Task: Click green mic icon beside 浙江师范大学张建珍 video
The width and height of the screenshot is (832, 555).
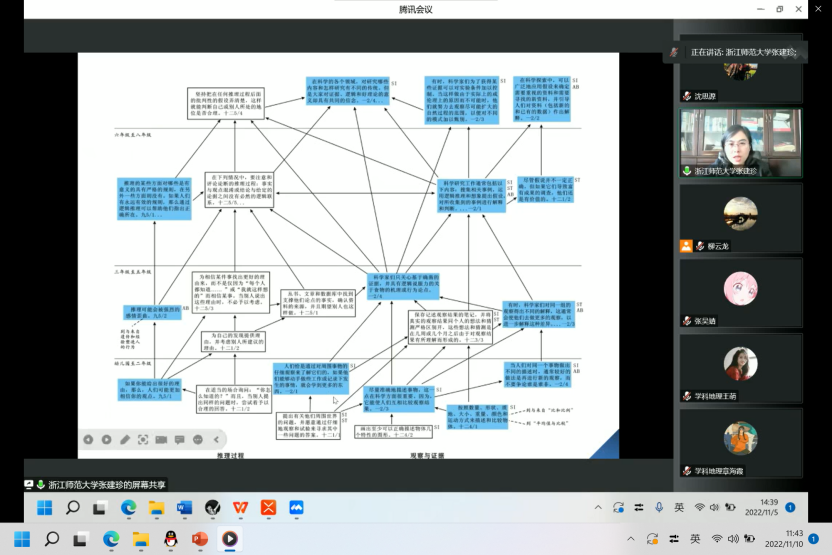Action: pos(687,171)
